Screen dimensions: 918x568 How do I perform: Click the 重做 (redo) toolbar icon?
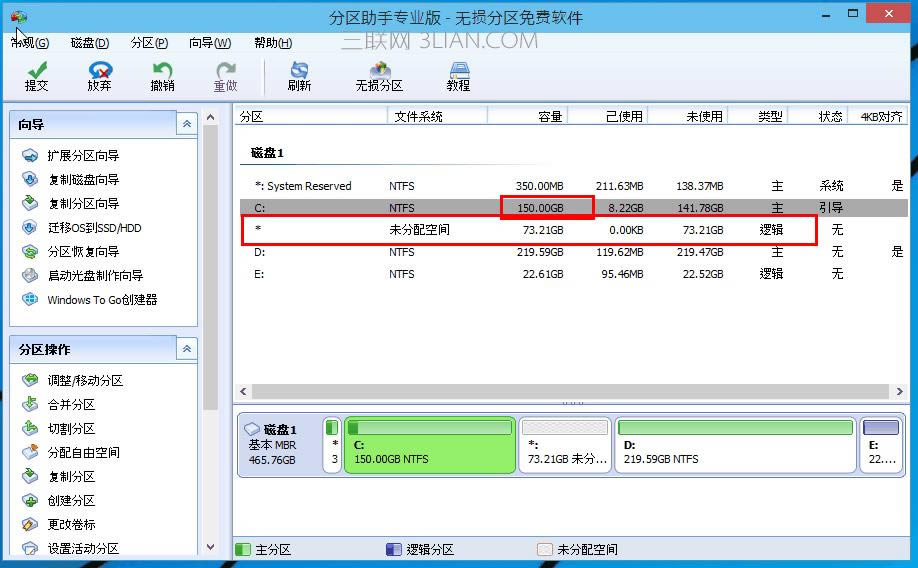tap(225, 77)
